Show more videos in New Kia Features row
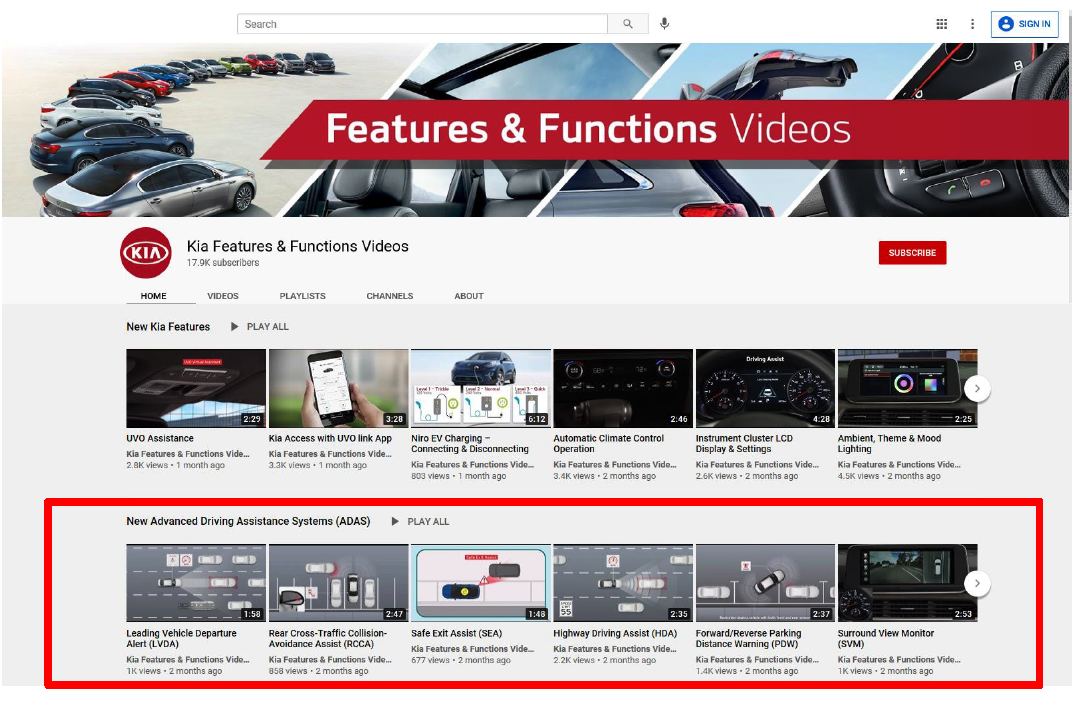The width and height of the screenshot is (1075, 705). point(977,389)
